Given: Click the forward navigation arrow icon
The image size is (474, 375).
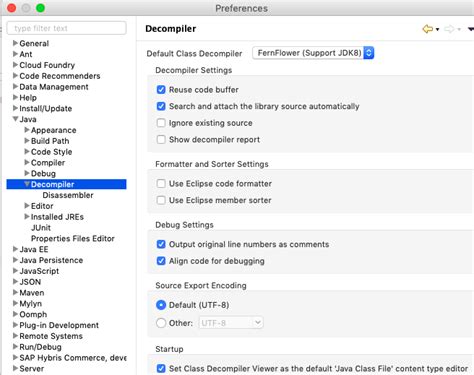Looking at the screenshot, I should [x=449, y=29].
